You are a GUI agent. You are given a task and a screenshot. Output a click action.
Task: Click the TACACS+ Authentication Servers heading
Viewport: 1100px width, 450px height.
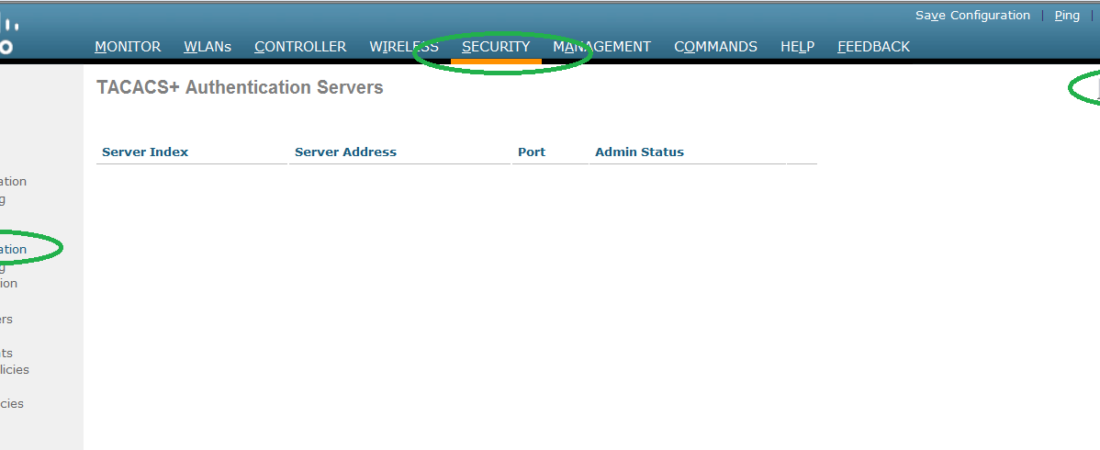(x=240, y=87)
